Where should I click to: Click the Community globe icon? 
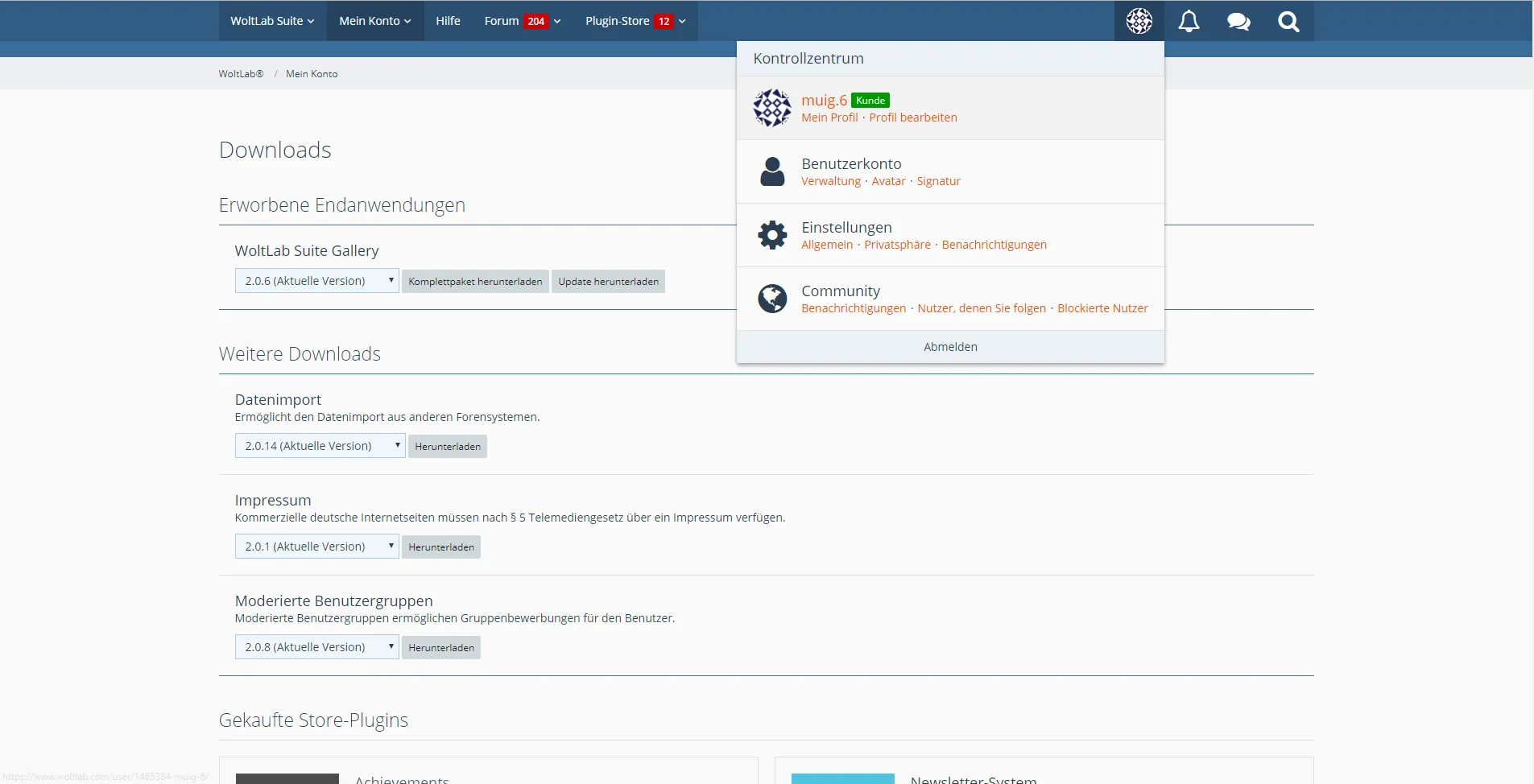[x=772, y=299]
